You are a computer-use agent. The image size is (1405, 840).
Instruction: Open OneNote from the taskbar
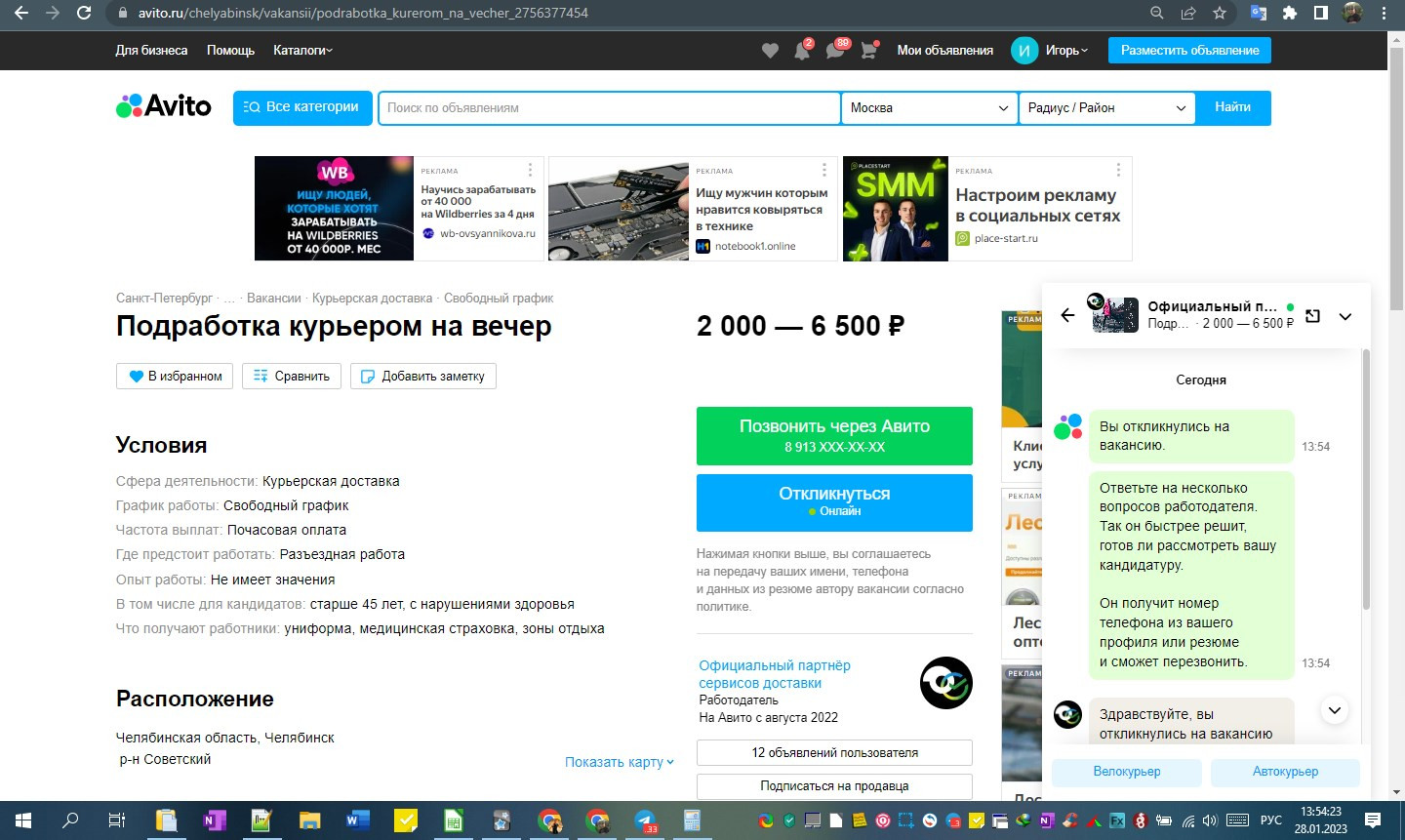[x=214, y=820]
